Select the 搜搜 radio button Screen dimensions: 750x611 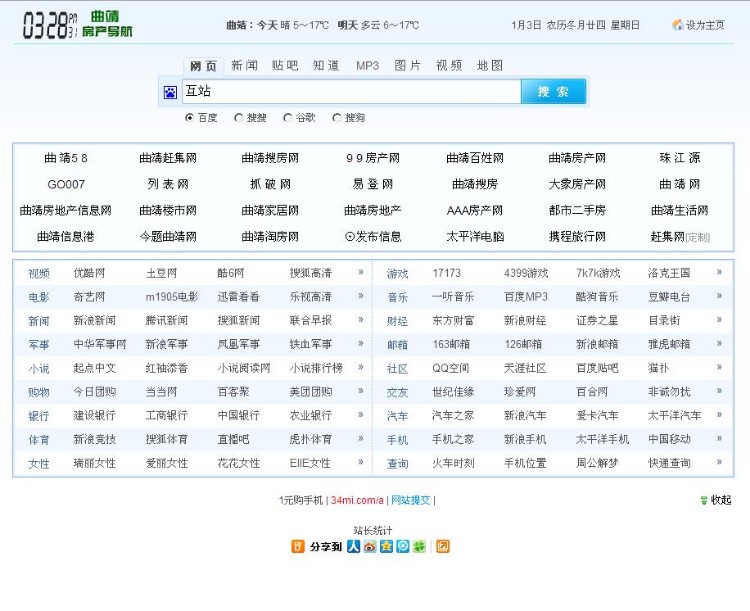238,117
